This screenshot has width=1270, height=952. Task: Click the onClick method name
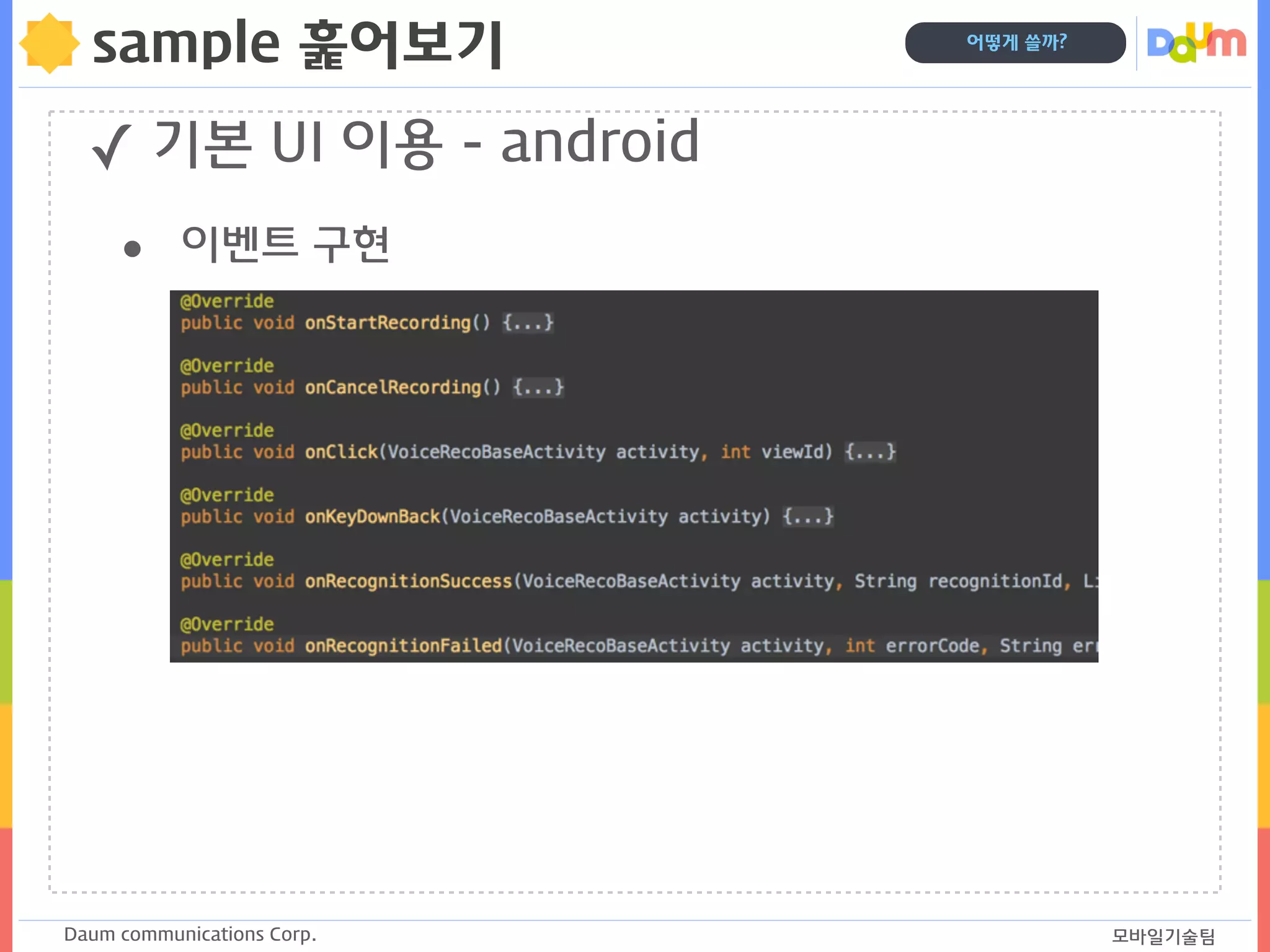coord(341,452)
